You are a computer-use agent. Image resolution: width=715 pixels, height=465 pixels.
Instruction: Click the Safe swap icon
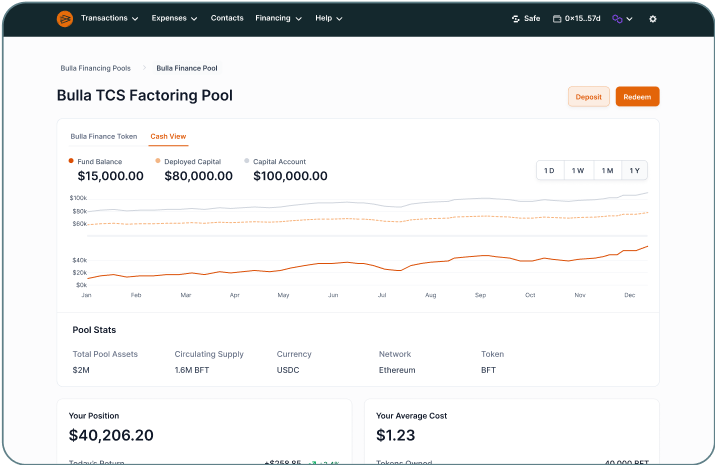[x=516, y=19]
